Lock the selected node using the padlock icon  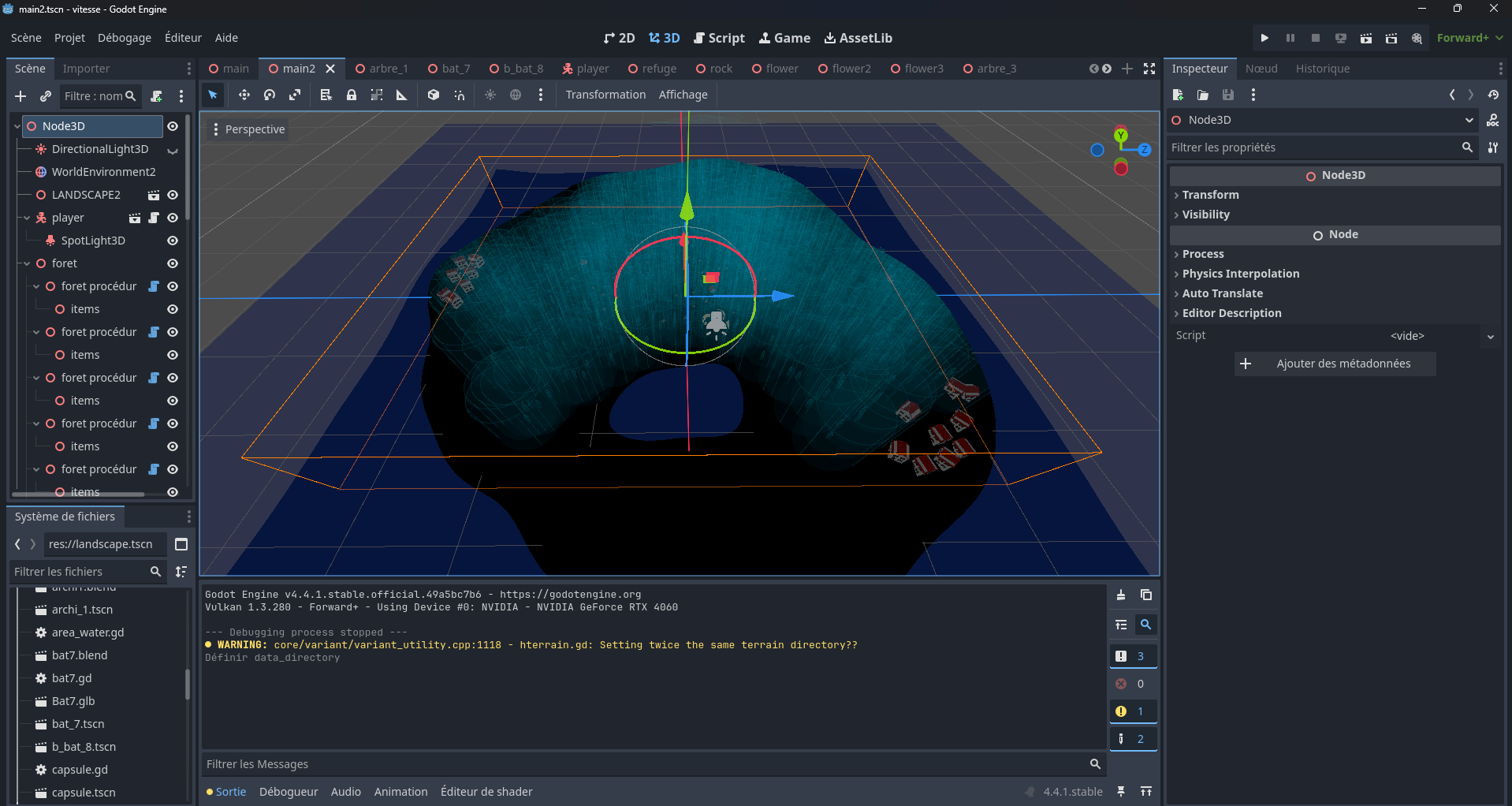coord(352,95)
